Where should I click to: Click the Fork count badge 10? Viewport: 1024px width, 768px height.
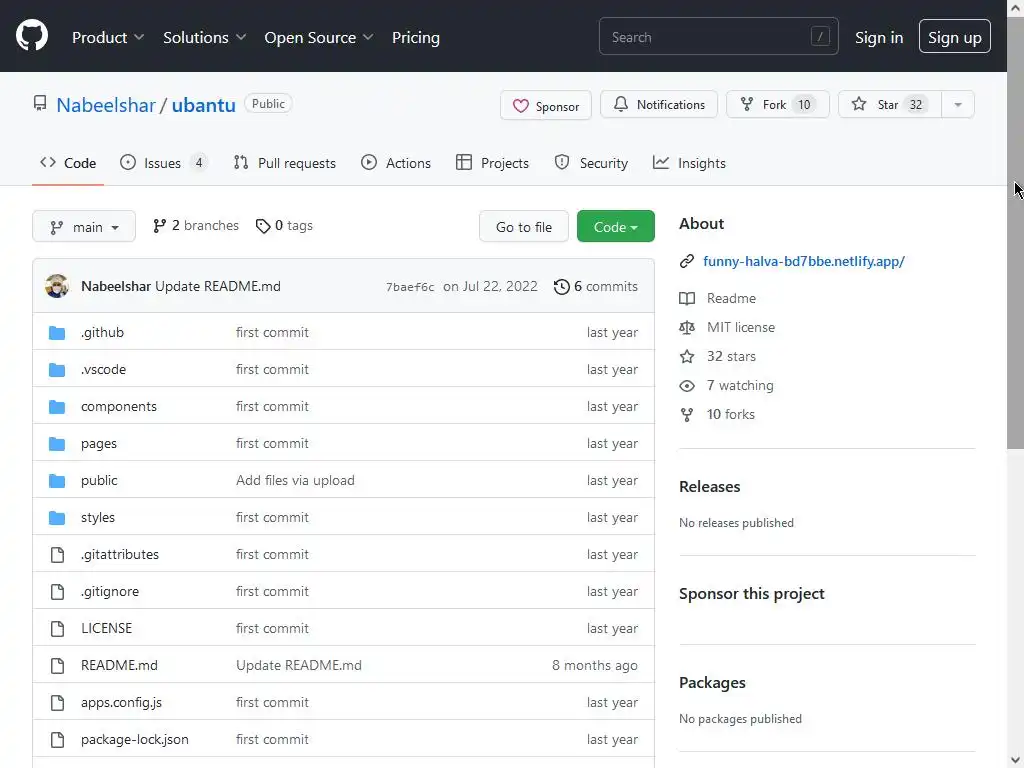(804, 104)
